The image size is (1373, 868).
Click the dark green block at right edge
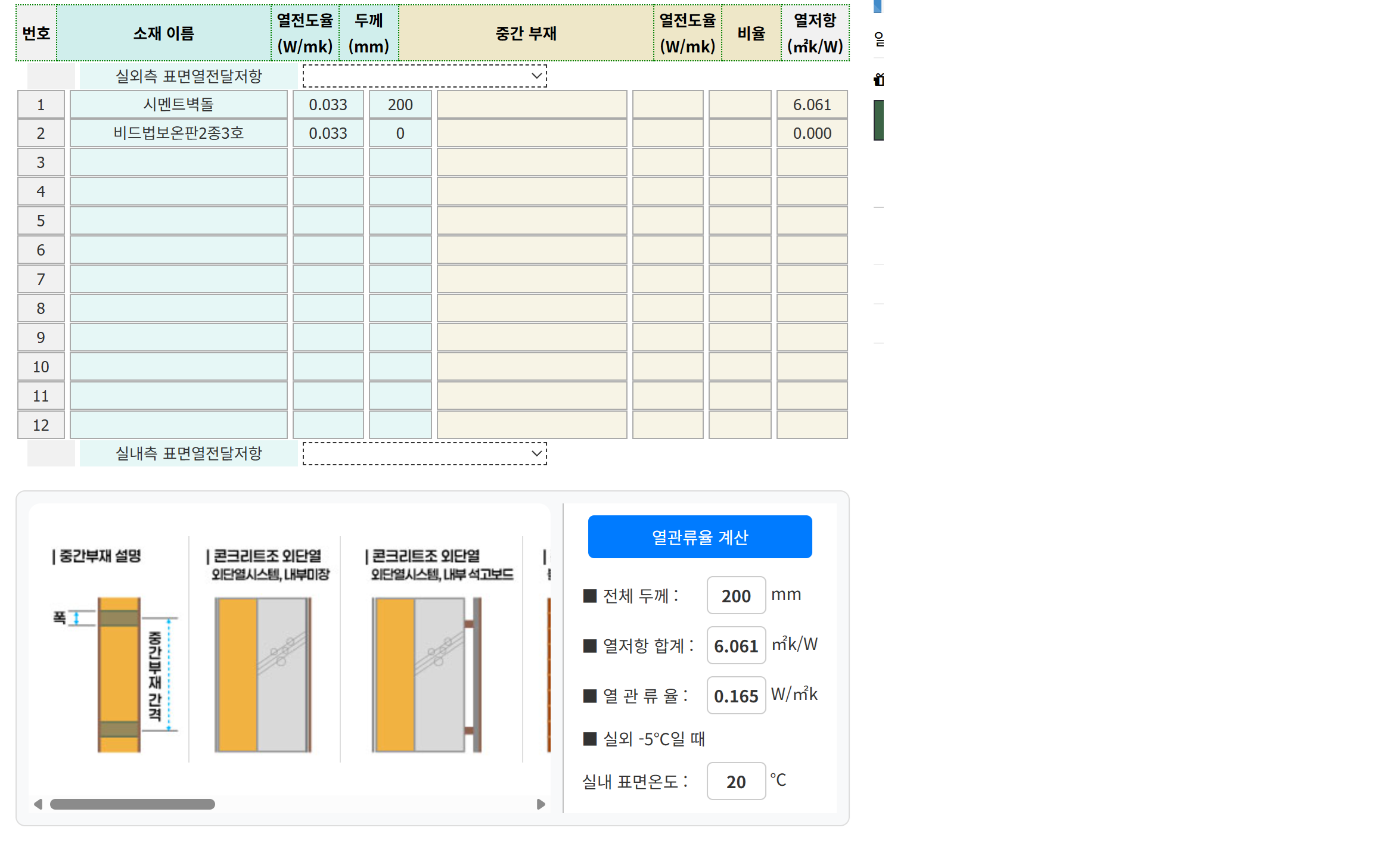(x=878, y=120)
